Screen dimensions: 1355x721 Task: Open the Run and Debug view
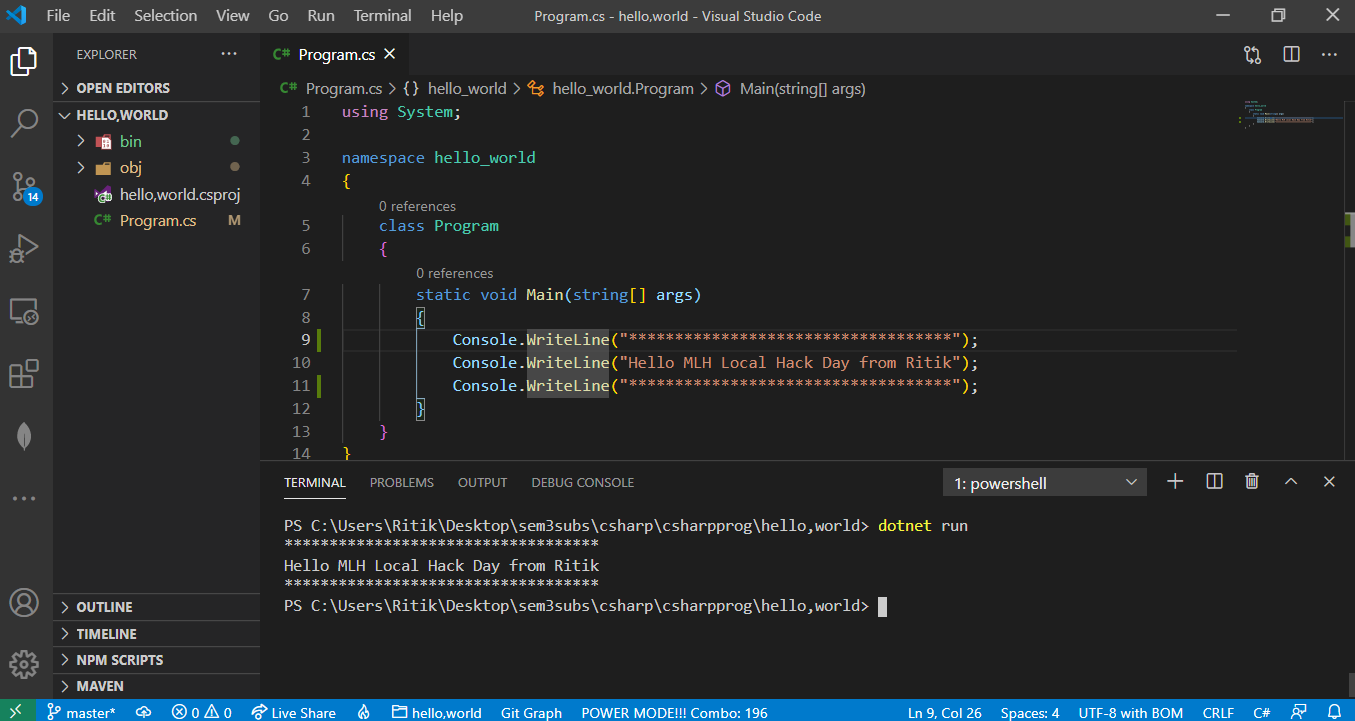tap(24, 249)
